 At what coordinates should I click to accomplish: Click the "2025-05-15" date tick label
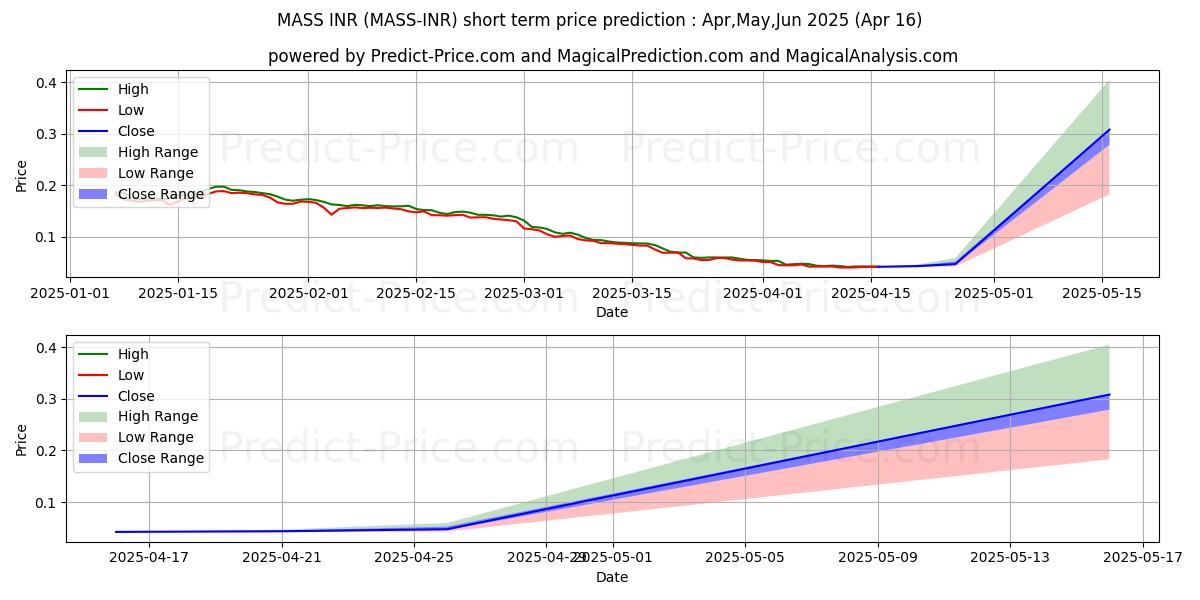(x=1102, y=293)
